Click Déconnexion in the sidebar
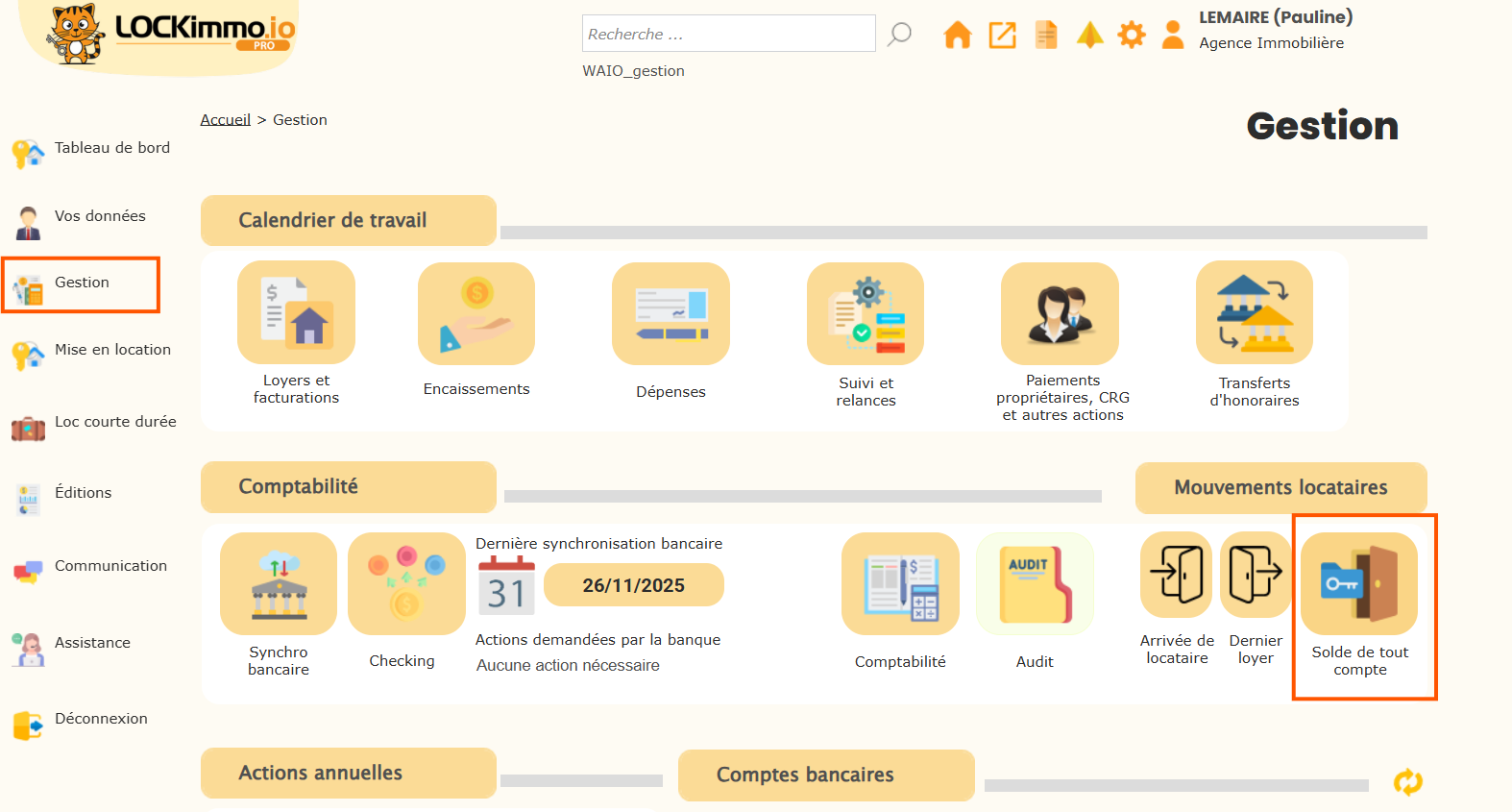The width and height of the screenshot is (1512, 812). 101,719
